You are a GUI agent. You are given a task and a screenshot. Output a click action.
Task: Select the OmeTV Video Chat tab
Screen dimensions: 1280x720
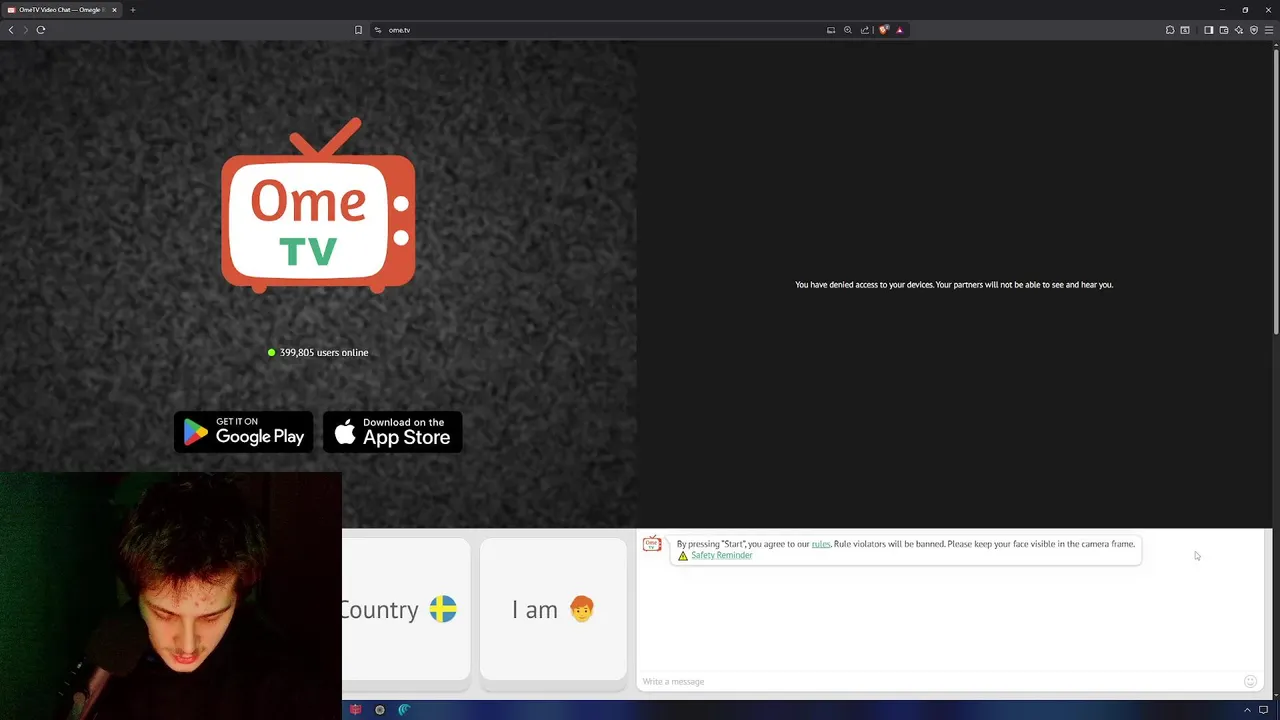point(62,10)
